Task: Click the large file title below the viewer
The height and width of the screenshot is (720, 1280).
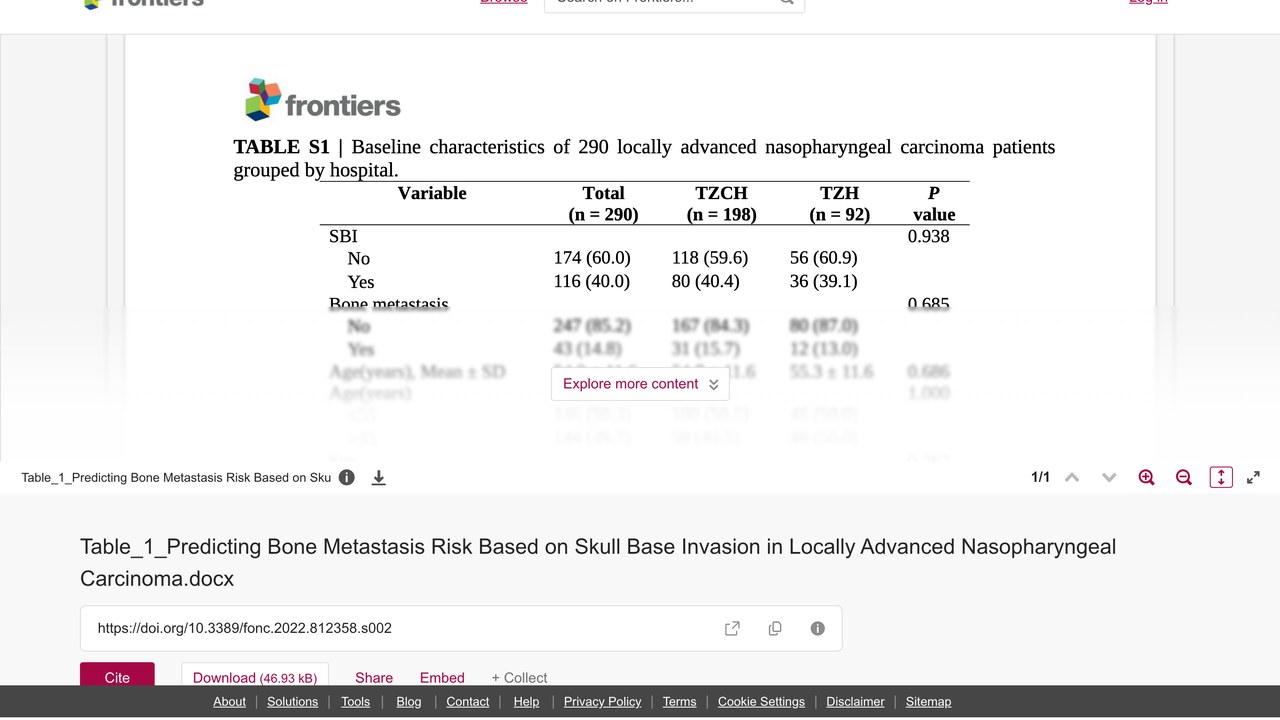Action: (598, 563)
